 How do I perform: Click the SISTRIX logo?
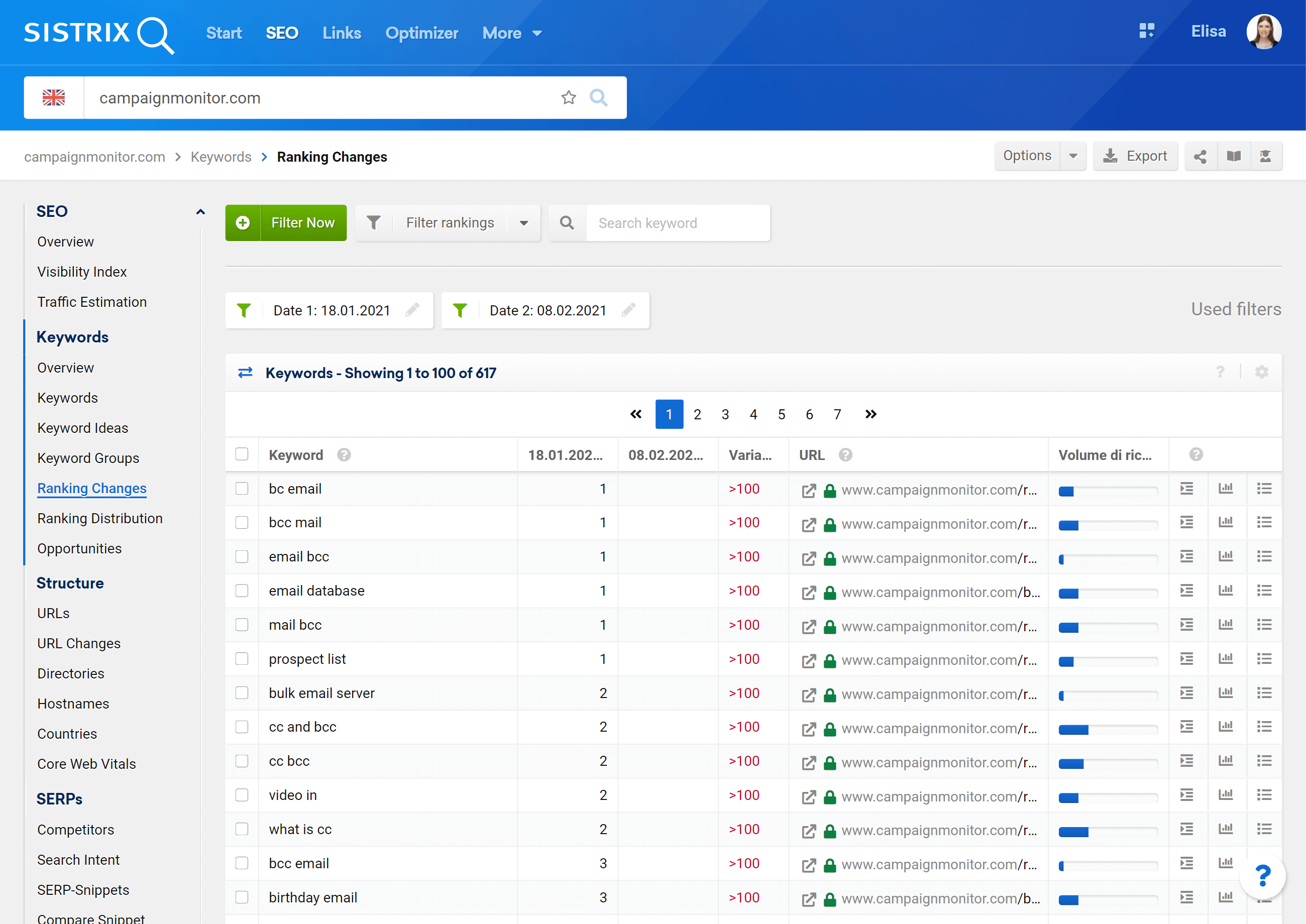coord(98,34)
